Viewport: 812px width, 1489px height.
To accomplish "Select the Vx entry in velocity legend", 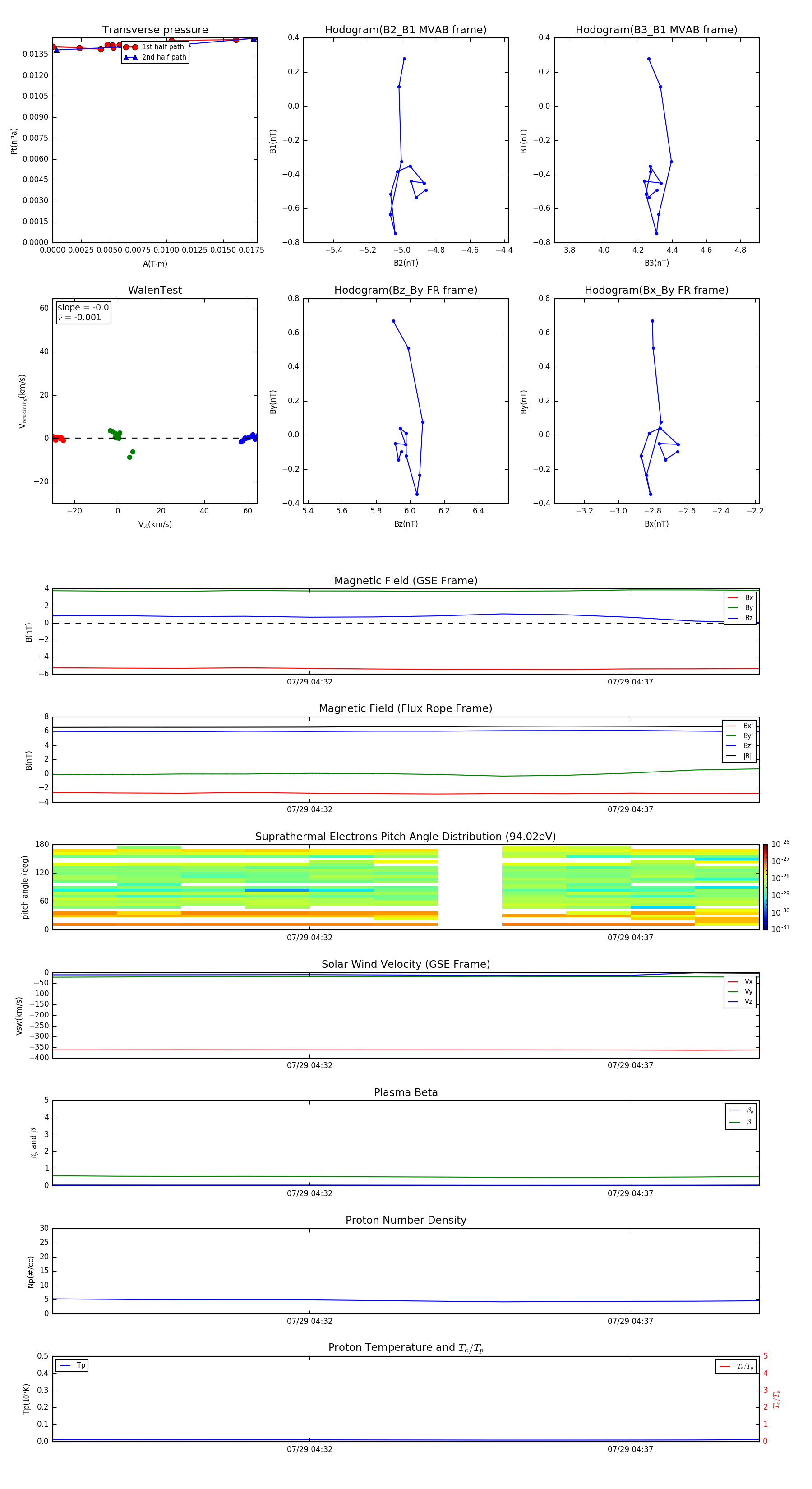I will tap(740, 981).
